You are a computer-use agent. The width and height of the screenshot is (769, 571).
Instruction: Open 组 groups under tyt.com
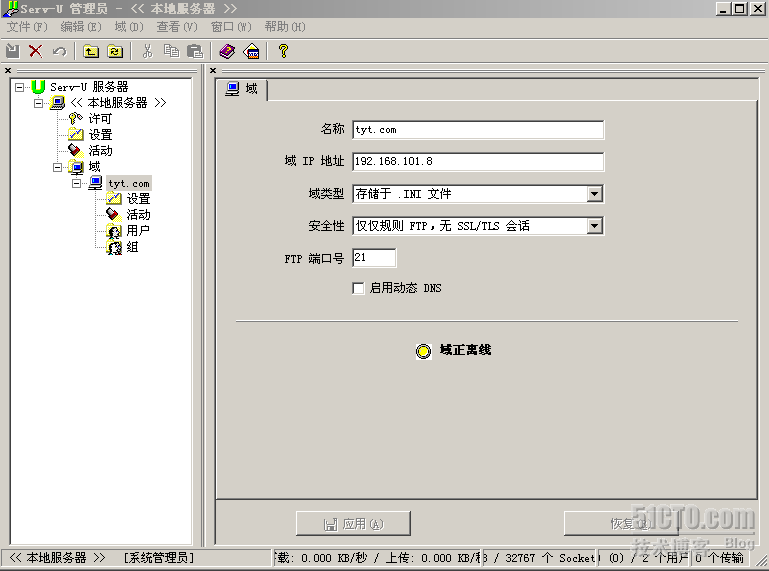point(132,247)
